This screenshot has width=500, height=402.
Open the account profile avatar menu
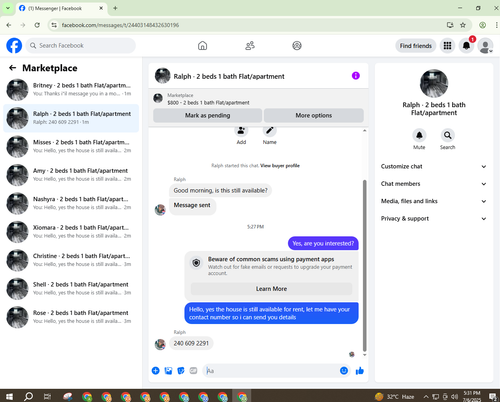(x=485, y=46)
